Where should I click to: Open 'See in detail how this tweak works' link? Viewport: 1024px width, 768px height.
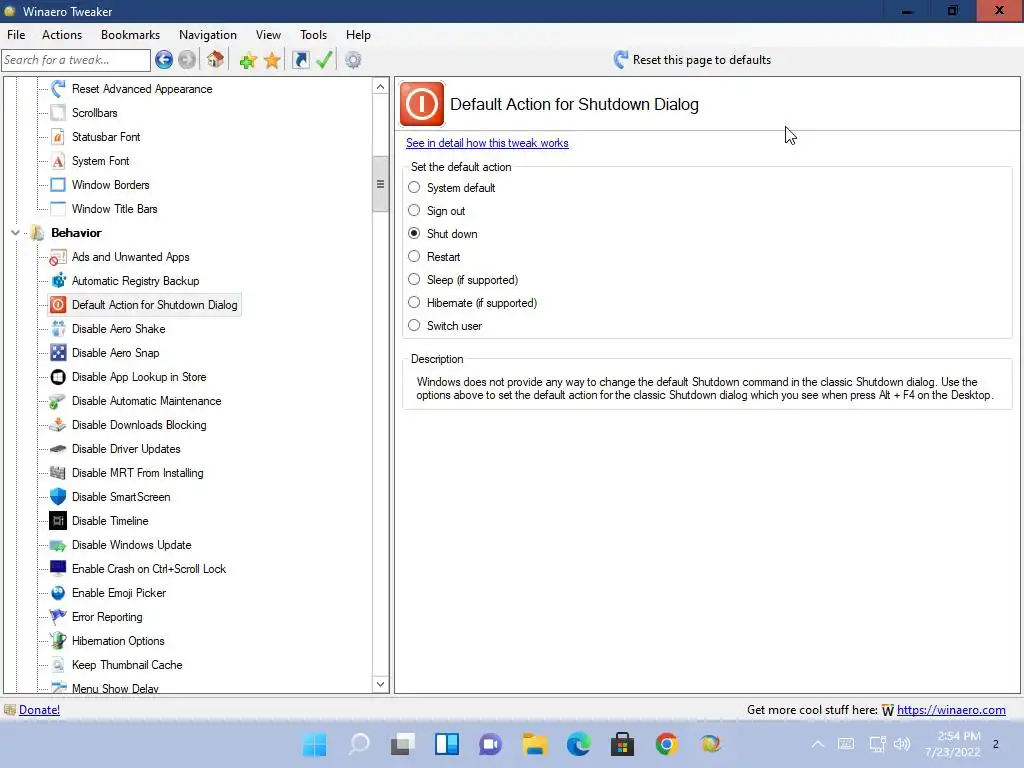pos(487,143)
